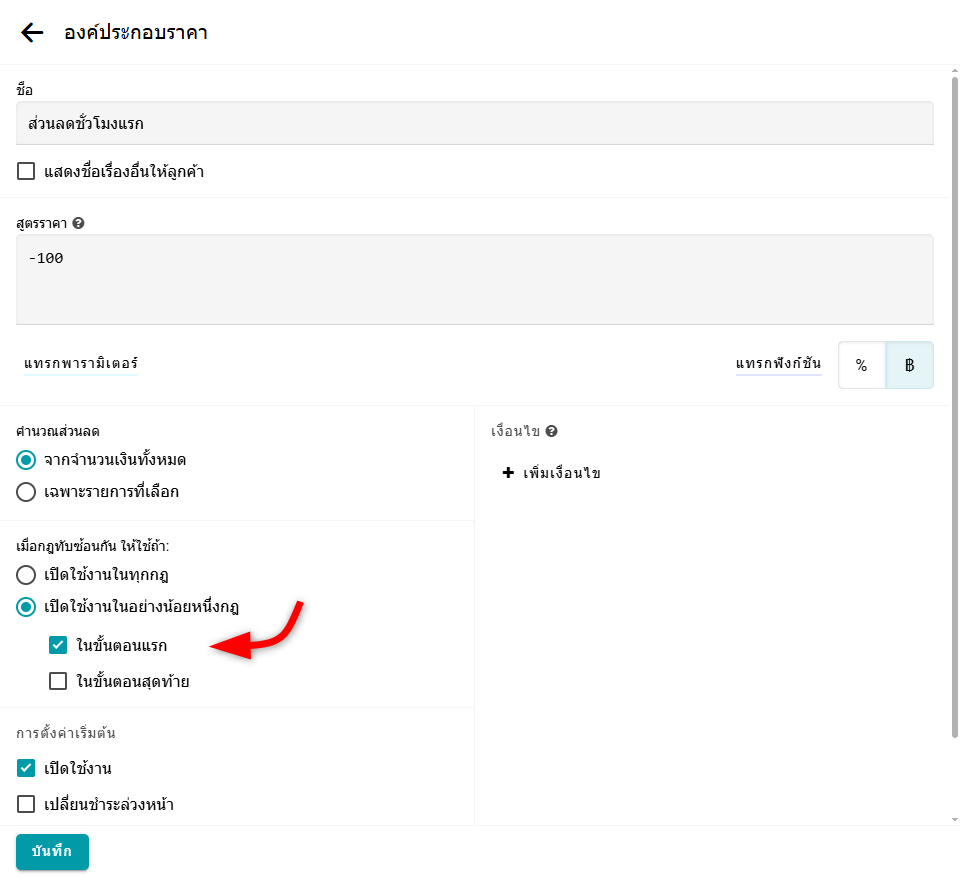Open the แทรกฟังก์ชัน insert menu
This screenshot has height=878, width=960.
click(x=778, y=364)
